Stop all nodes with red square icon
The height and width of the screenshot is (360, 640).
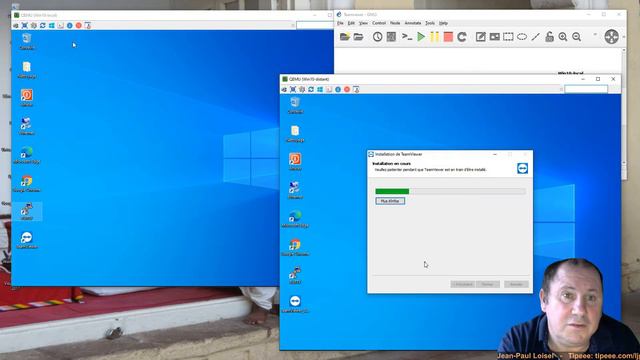448,37
